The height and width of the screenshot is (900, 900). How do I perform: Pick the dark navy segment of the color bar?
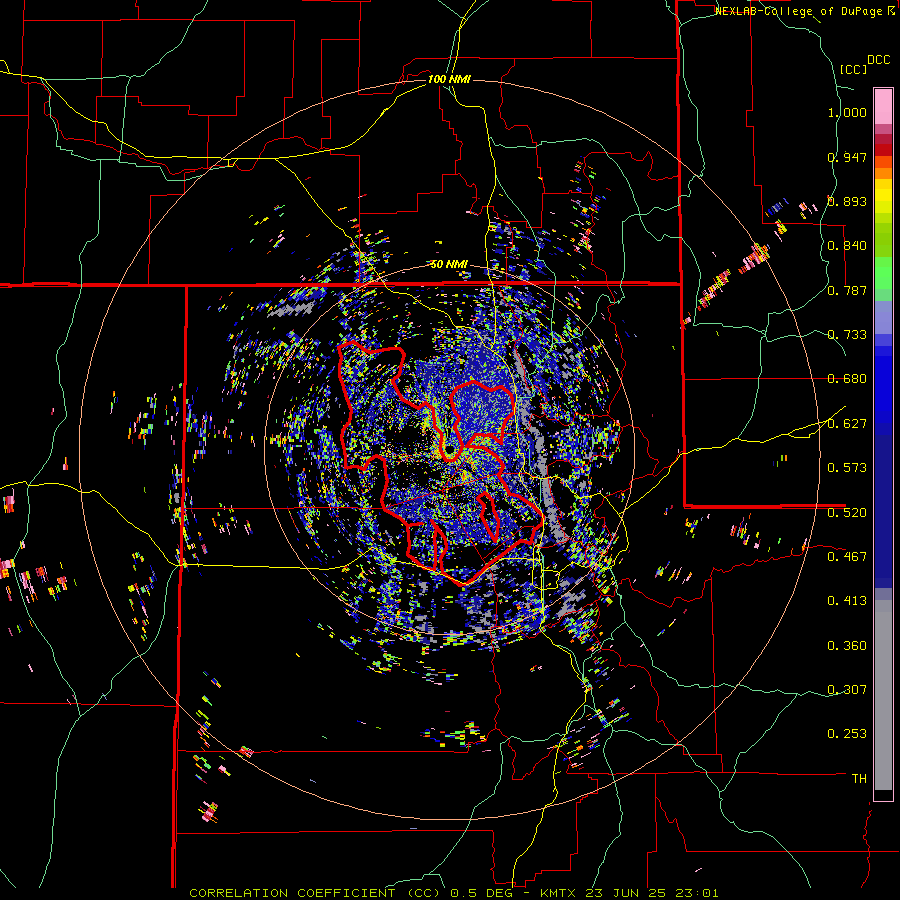(883, 511)
